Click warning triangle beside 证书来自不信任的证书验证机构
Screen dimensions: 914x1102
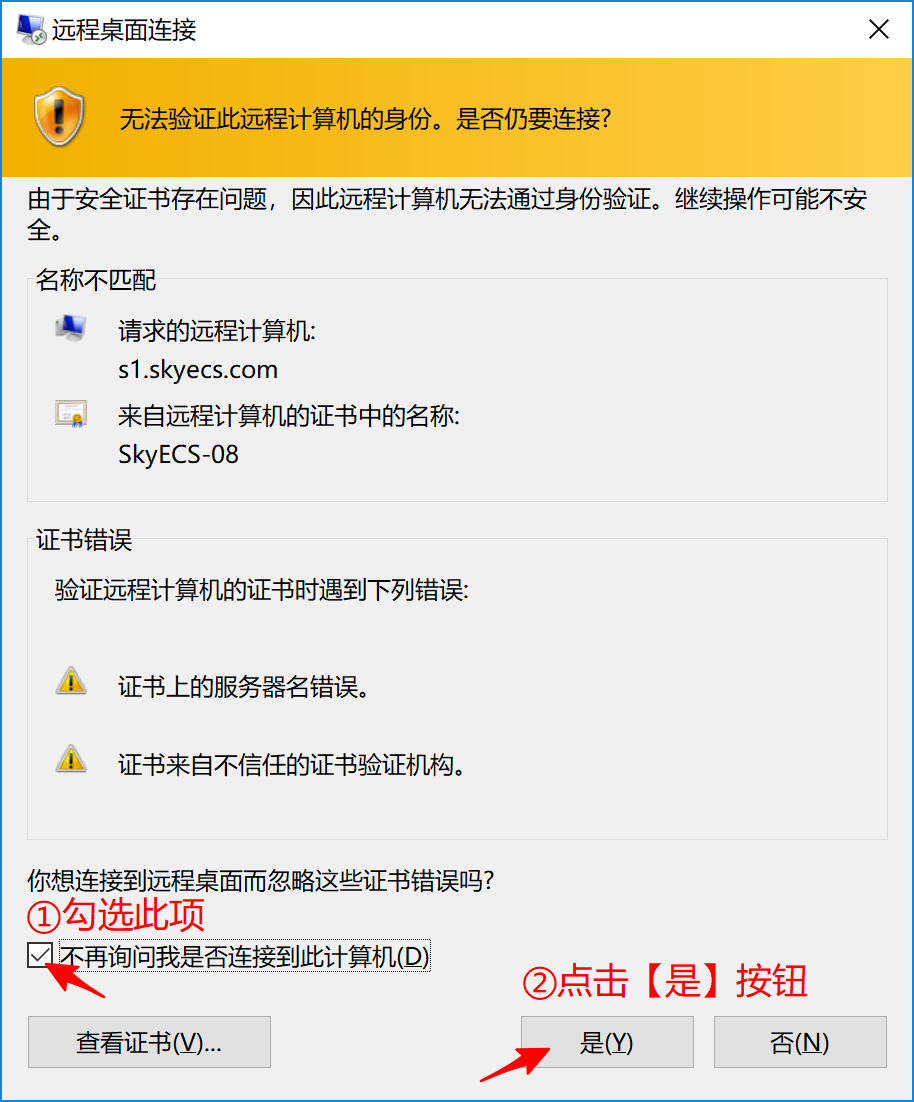coord(71,759)
